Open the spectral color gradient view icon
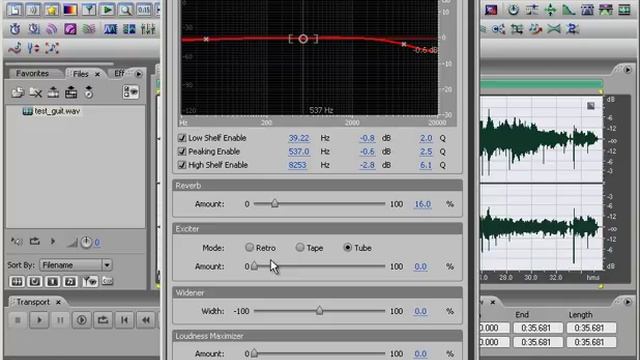640x360 pixels. (70, 10)
